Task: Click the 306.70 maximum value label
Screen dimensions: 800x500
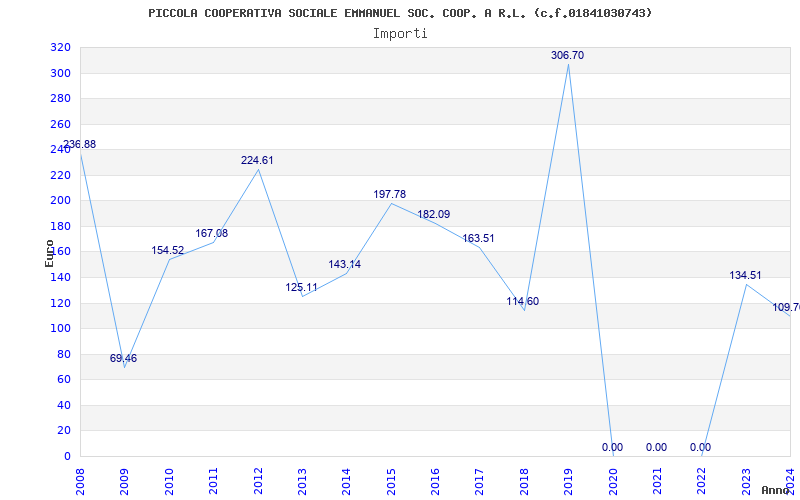Action: click(567, 56)
